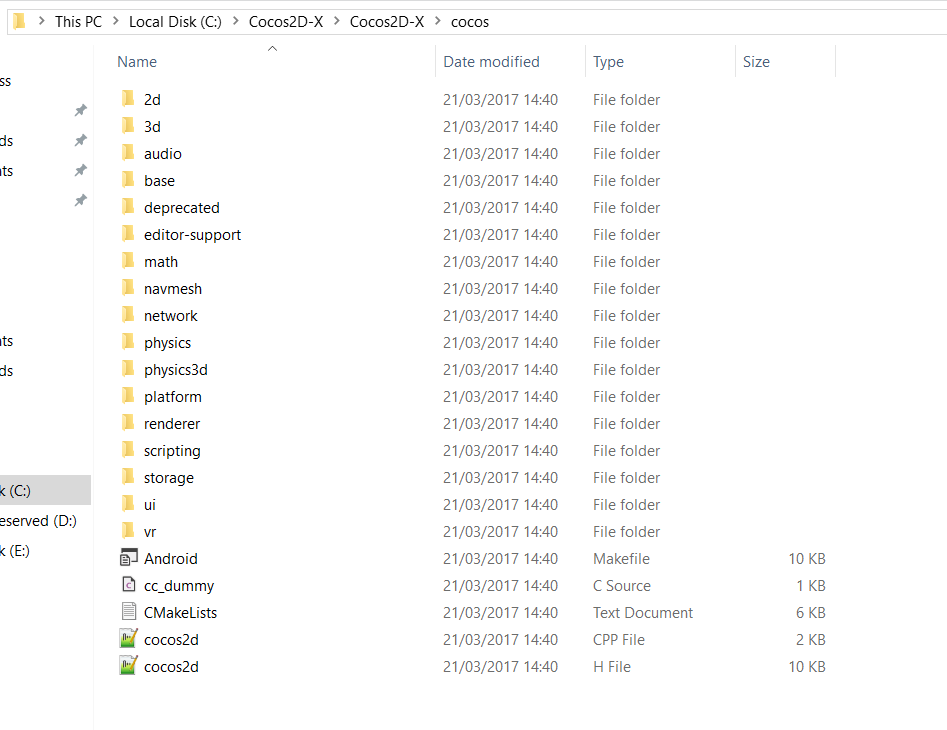Click the H File type cell
Viewport: 947px width, 730px height.
click(611, 667)
